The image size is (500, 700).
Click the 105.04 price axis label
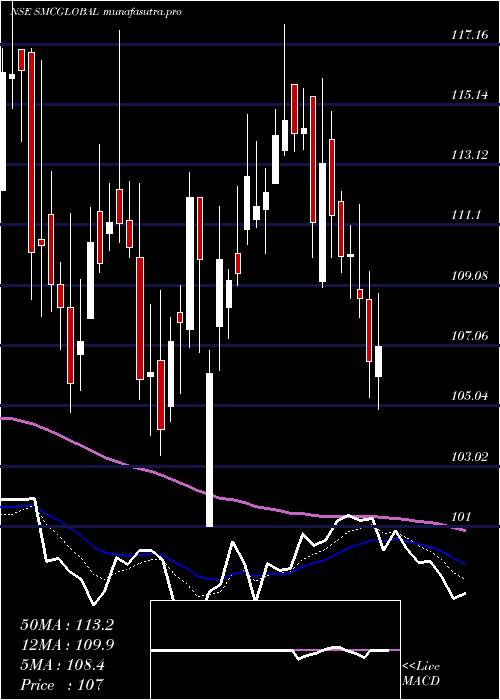tap(470, 396)
